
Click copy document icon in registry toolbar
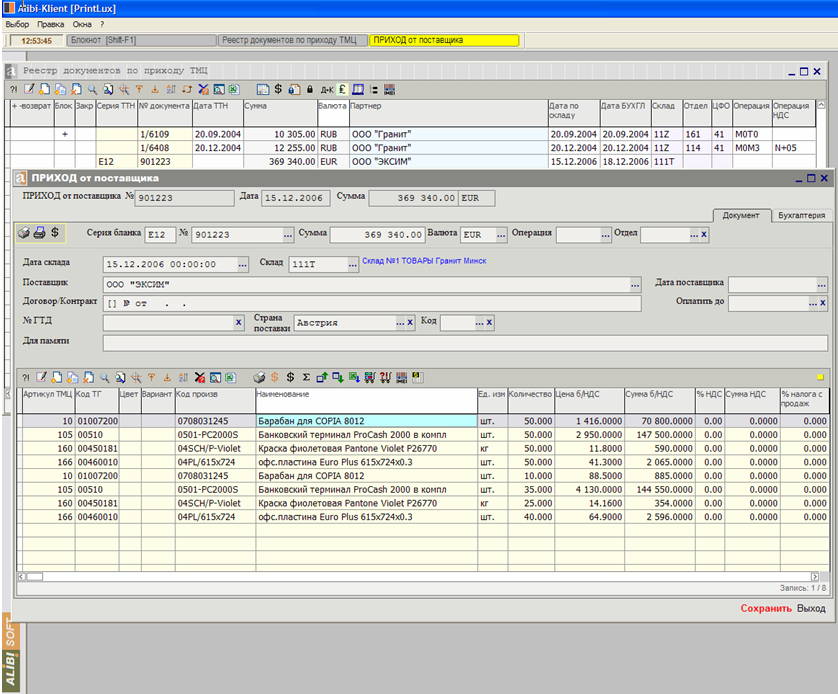(x=60, y=89)
